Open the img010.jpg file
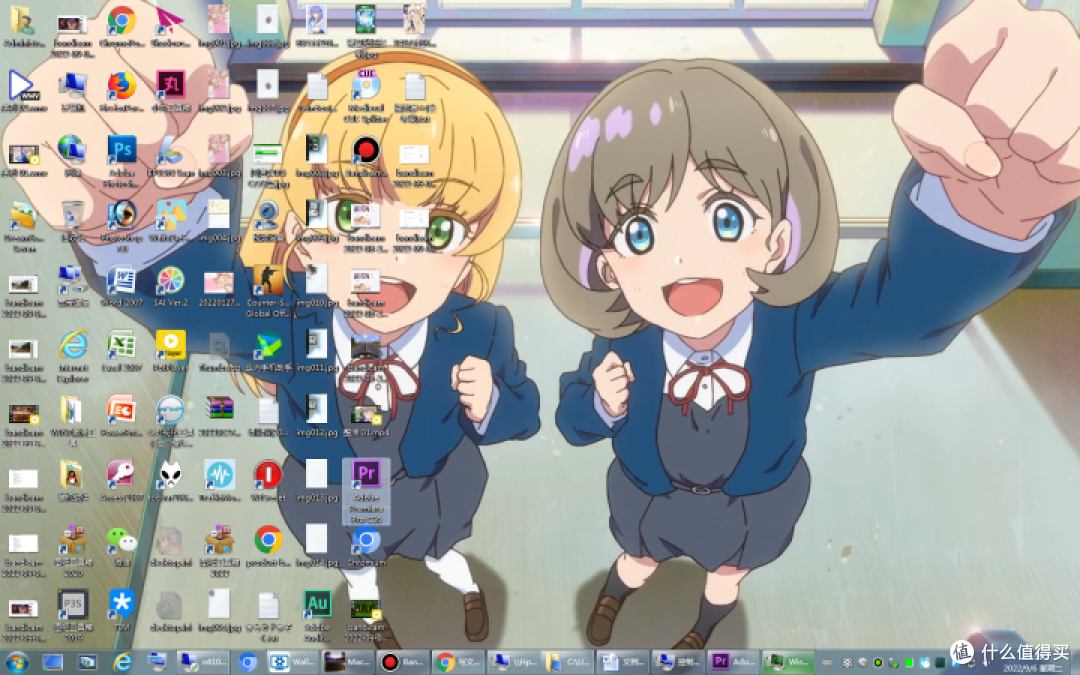The height and width of the screenshot is (675, 1080). (317, 287)
